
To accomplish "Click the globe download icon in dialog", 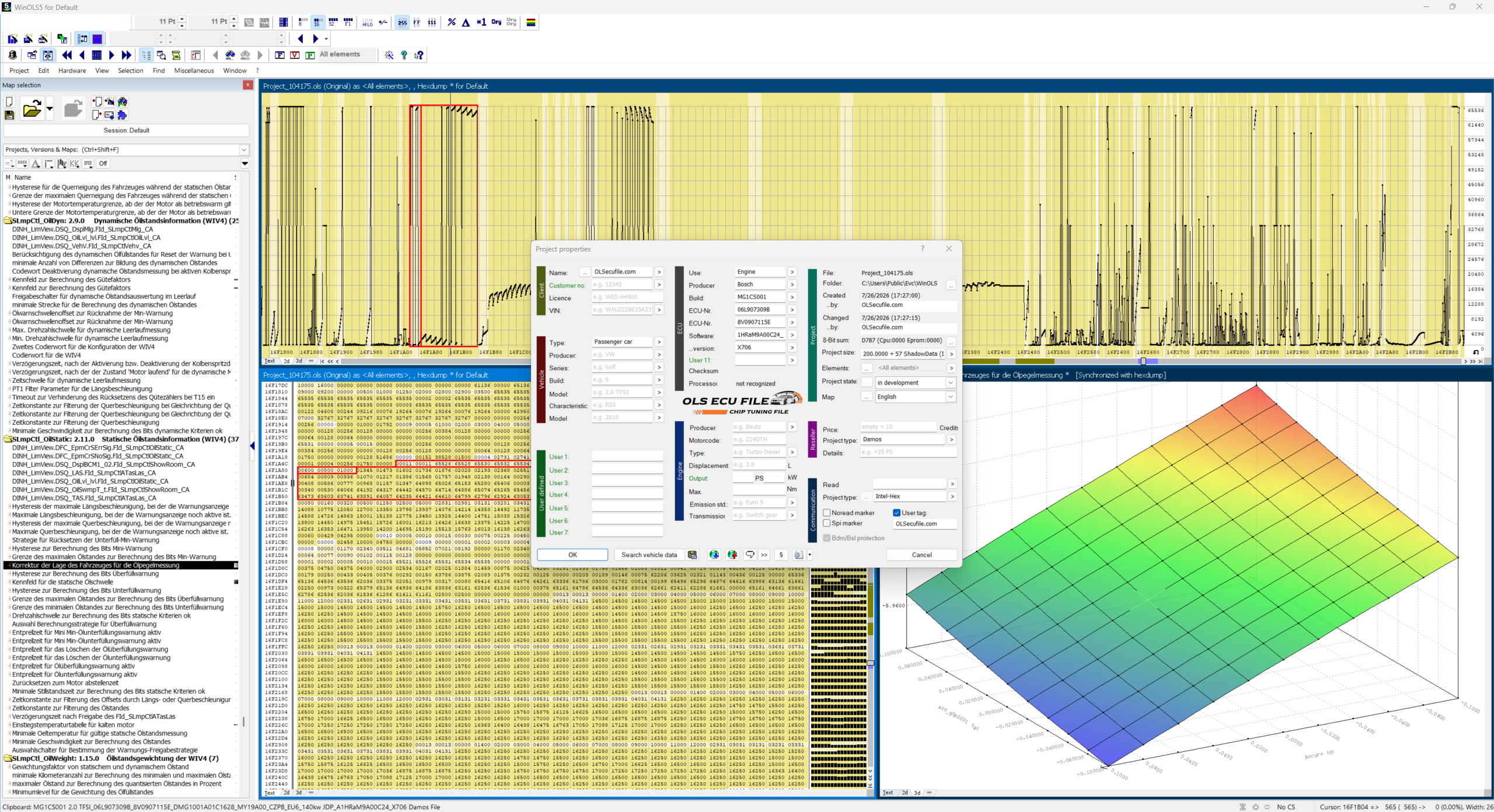I will 714,555.
